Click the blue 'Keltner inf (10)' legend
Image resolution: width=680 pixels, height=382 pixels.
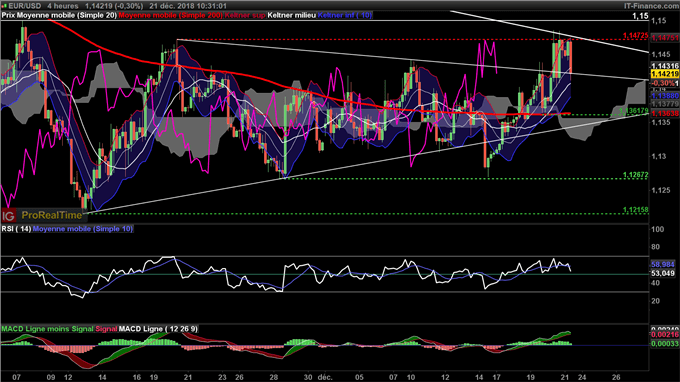click(344, 15)
